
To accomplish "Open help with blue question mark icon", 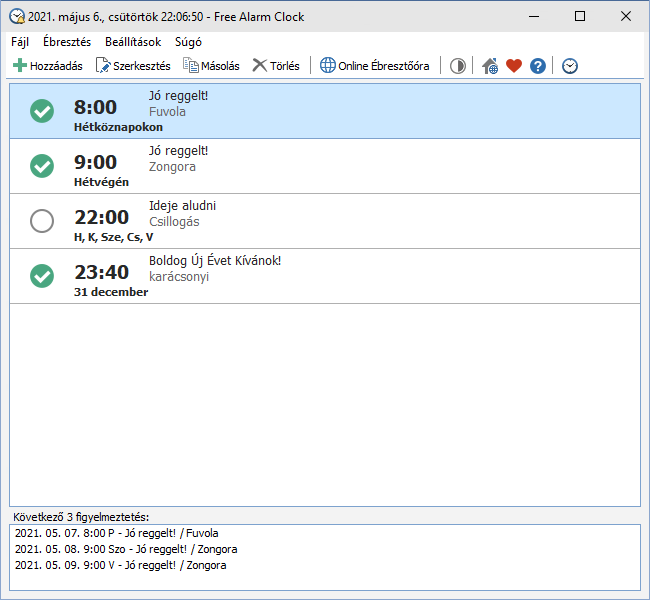I will tap(538, 66).
